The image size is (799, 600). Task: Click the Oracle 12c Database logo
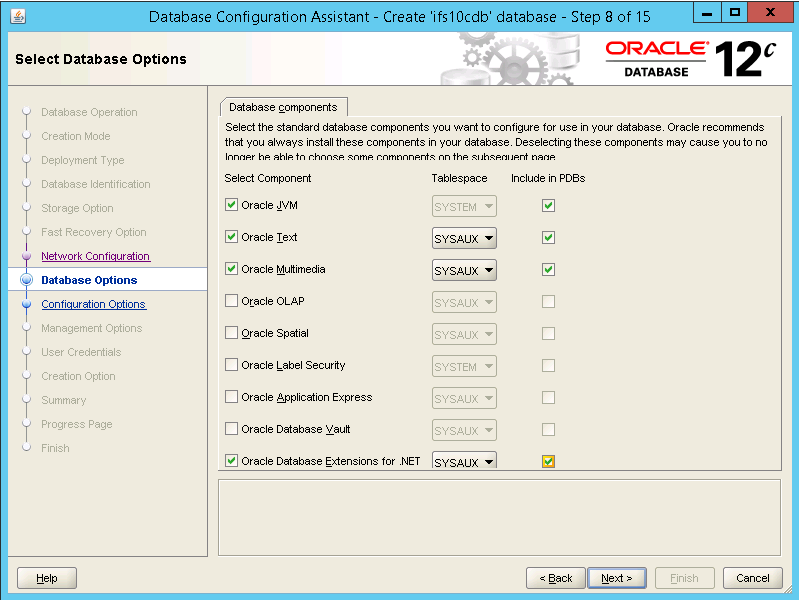point(690,59)
